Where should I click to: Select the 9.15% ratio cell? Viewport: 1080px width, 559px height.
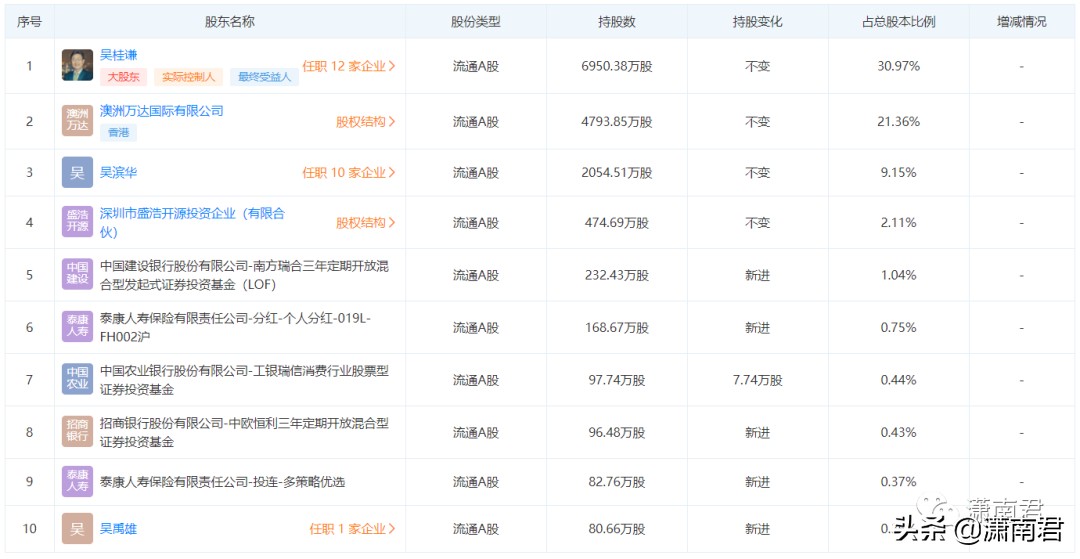(x=899, y=173)
